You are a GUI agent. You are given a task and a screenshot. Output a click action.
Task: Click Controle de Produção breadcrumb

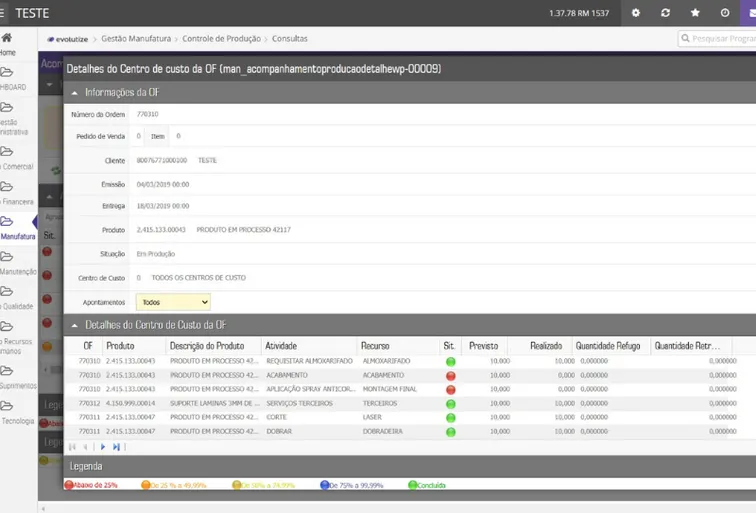click(x=221, y=39)
